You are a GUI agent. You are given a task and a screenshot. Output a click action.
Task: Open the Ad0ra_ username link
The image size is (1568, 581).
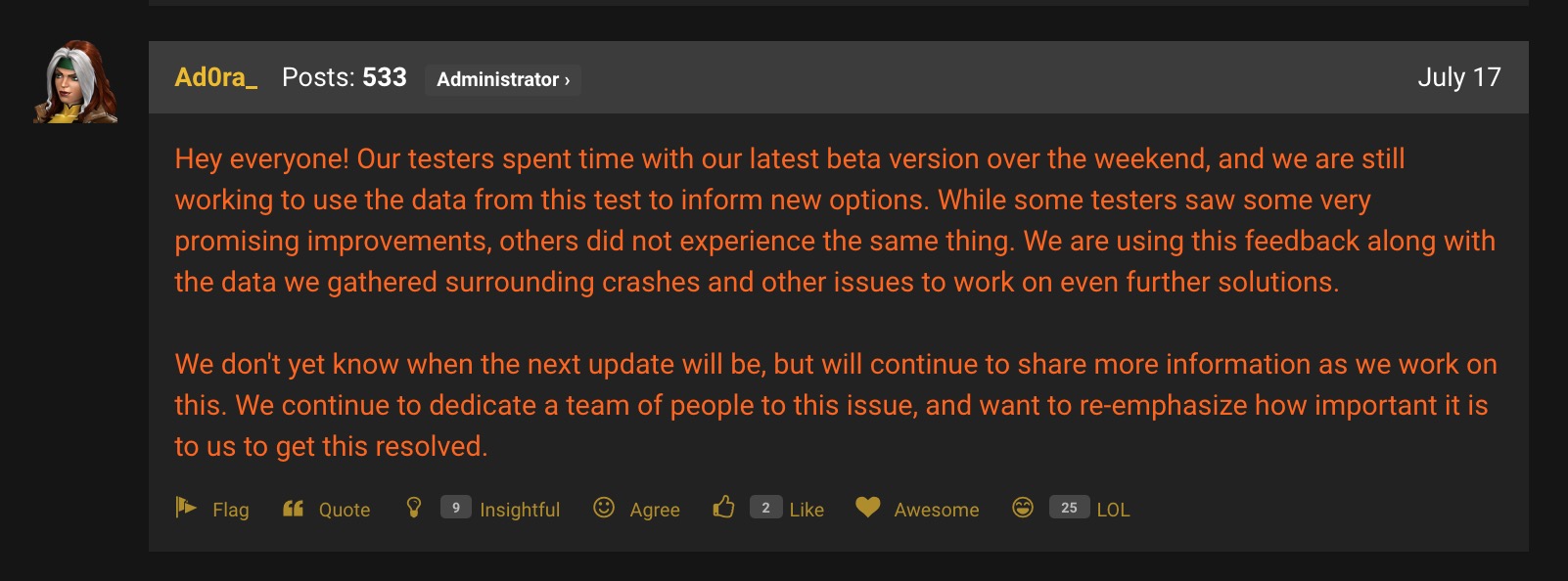pos(215,77)
